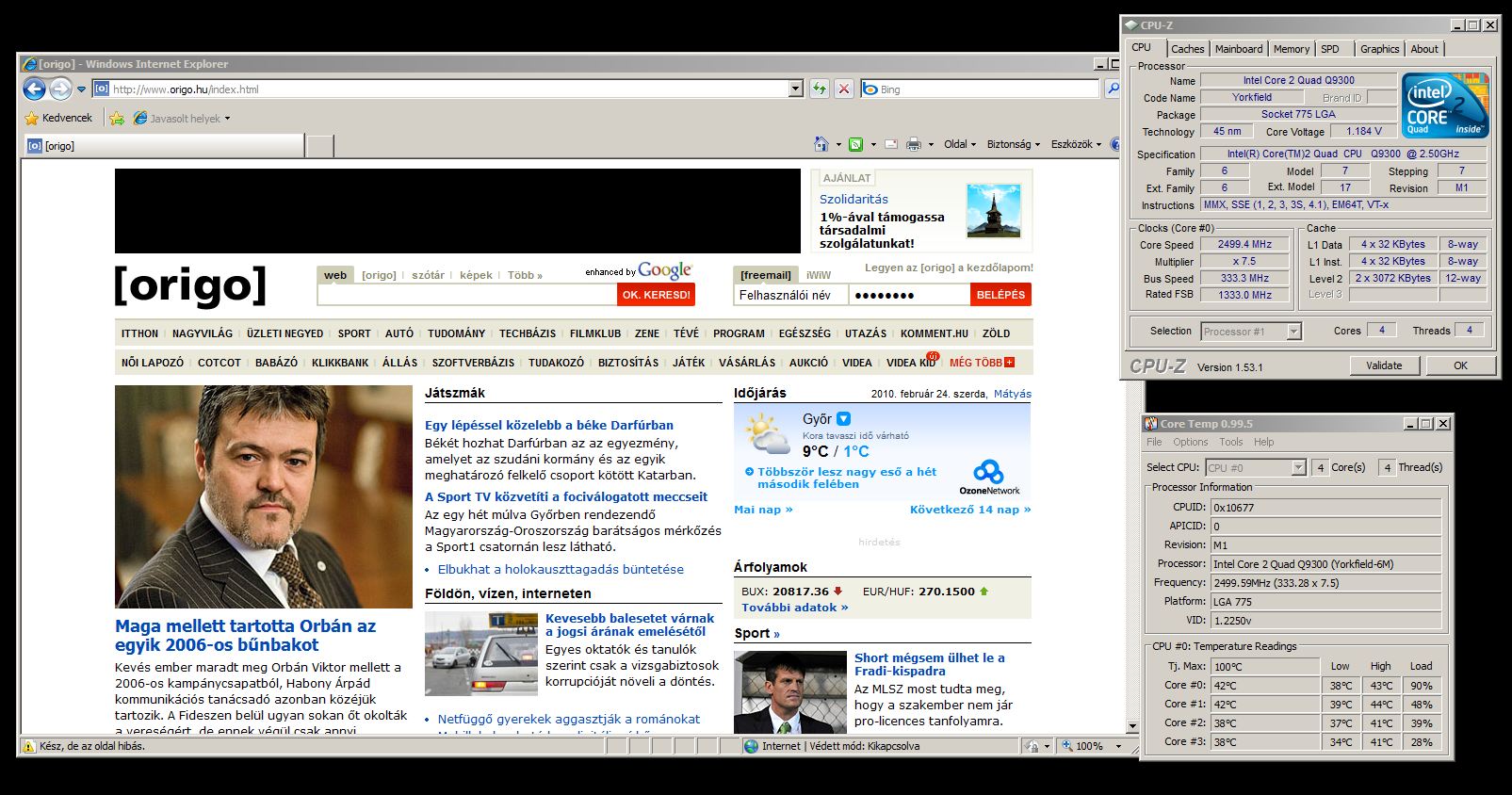
Task: Switch to CPU-Z Mainboard tab
Action: click(1239, 49)
